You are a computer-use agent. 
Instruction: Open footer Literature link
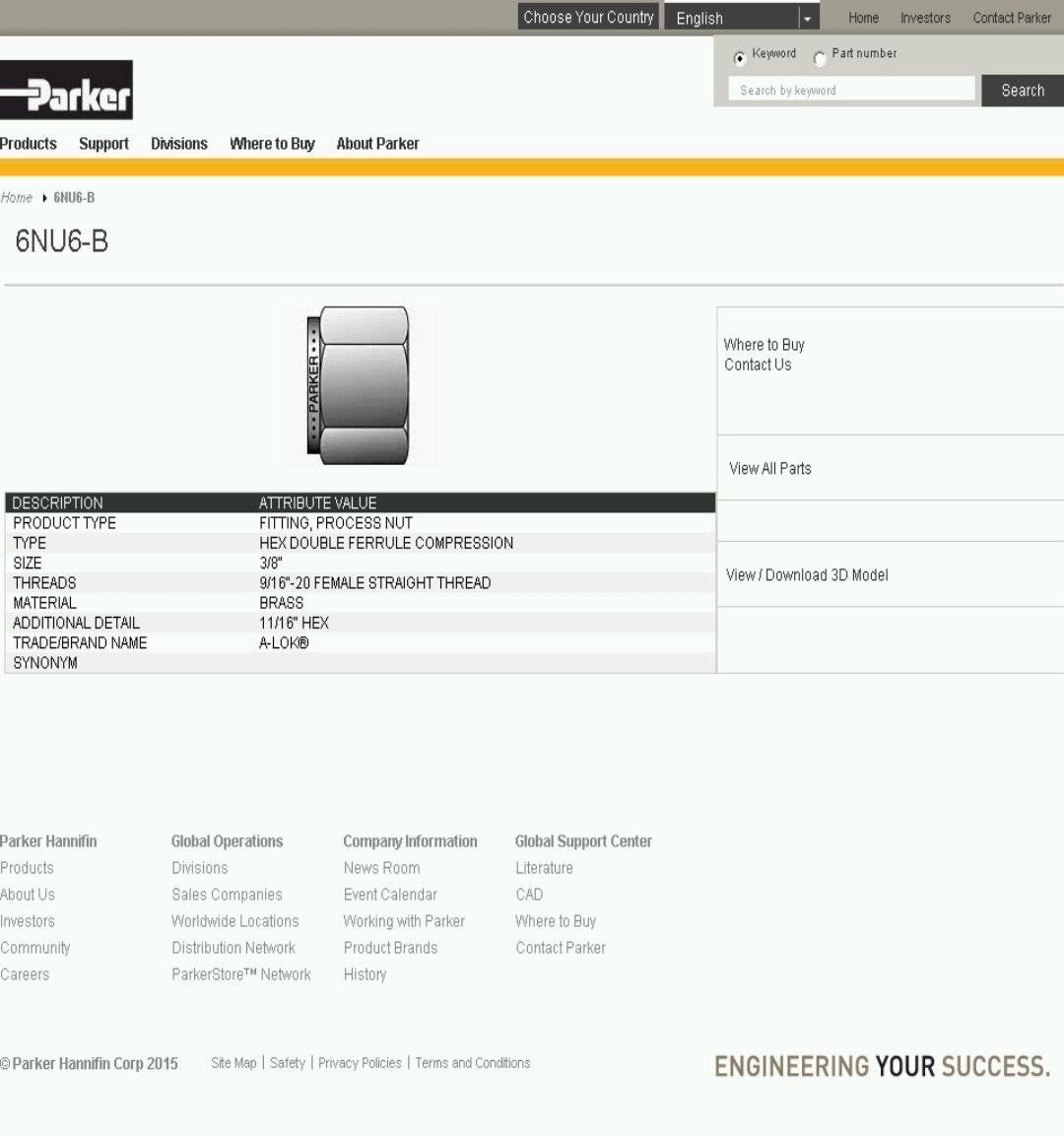point(544,868)
